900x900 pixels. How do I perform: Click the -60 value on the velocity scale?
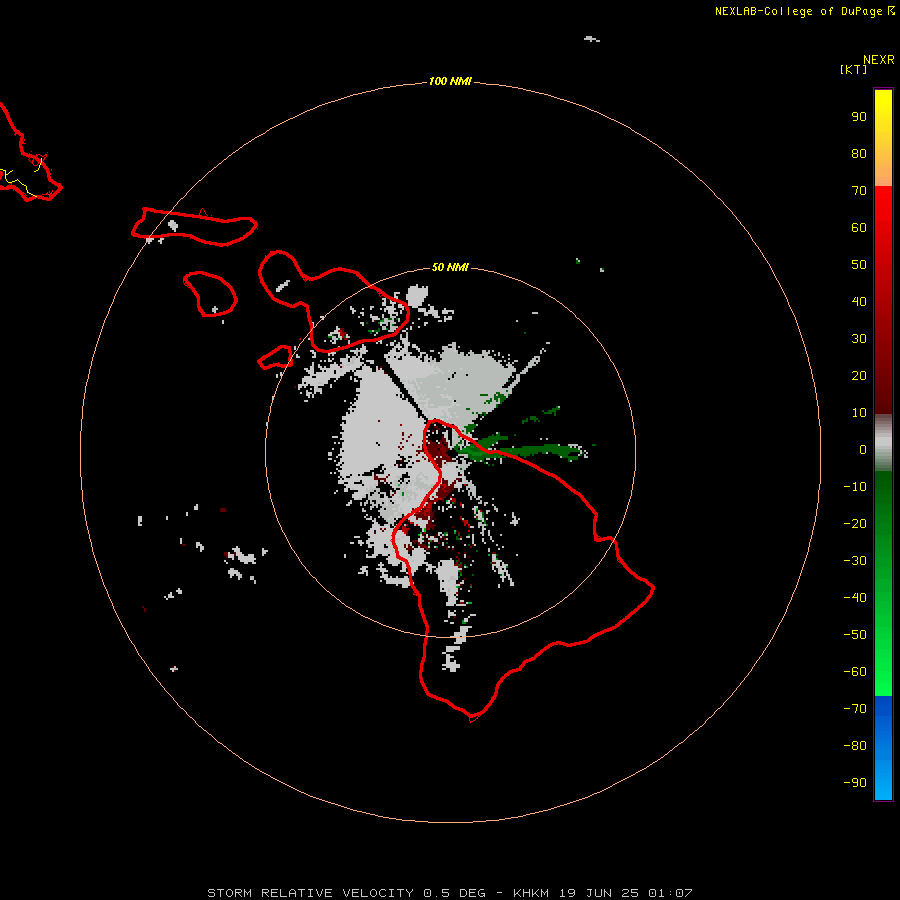tap(855, 672)
